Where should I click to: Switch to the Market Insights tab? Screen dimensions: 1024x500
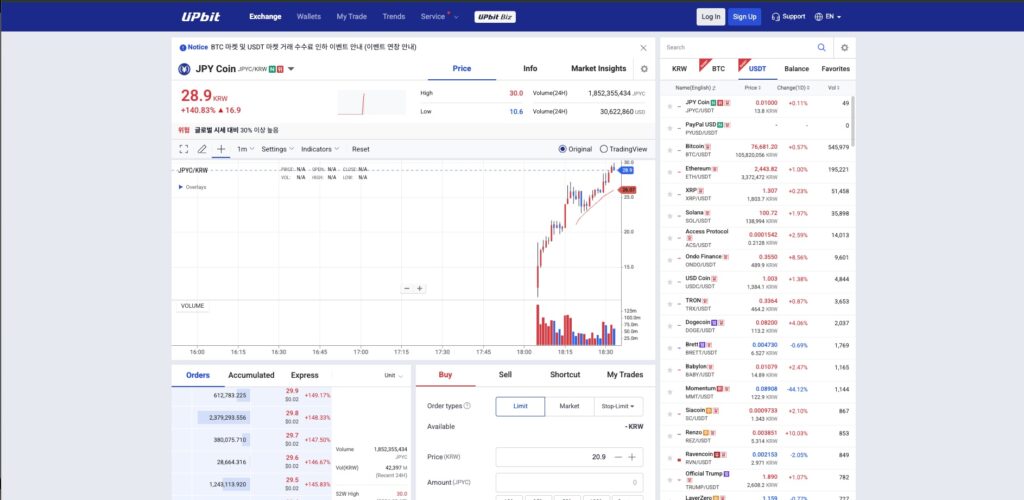(598, 69)
